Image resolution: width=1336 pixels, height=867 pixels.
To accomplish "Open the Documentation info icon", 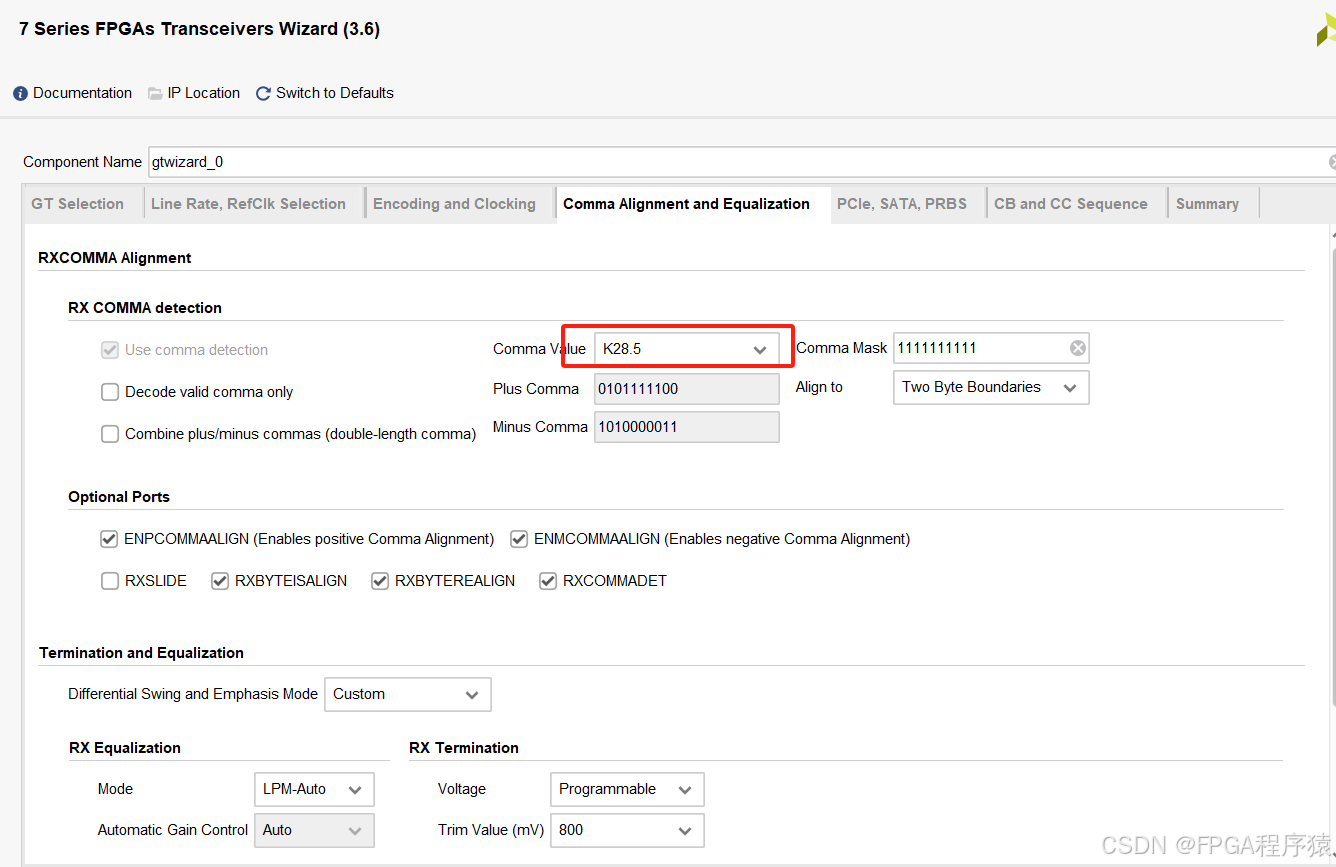I will click(x=20, y=93).
